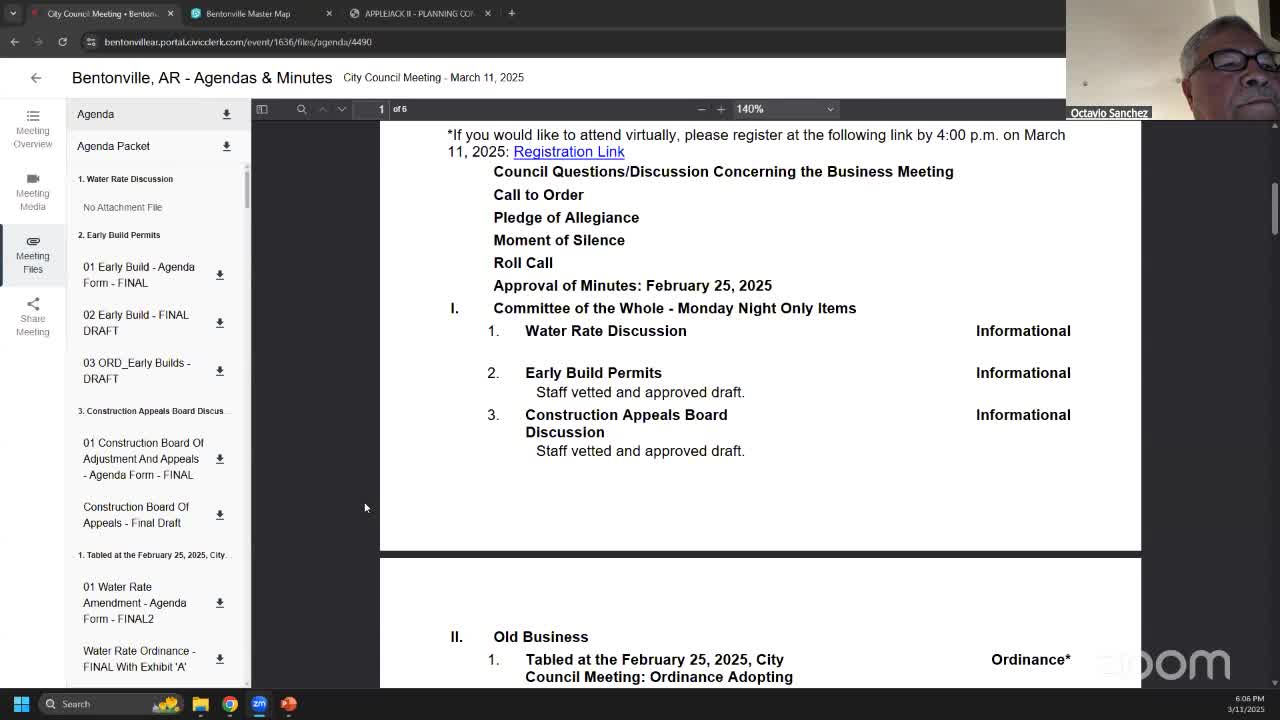The image size is (1280, 720).
Task: Click 'Water Rate Discussion' agenda item text
Action: [606, 331]
